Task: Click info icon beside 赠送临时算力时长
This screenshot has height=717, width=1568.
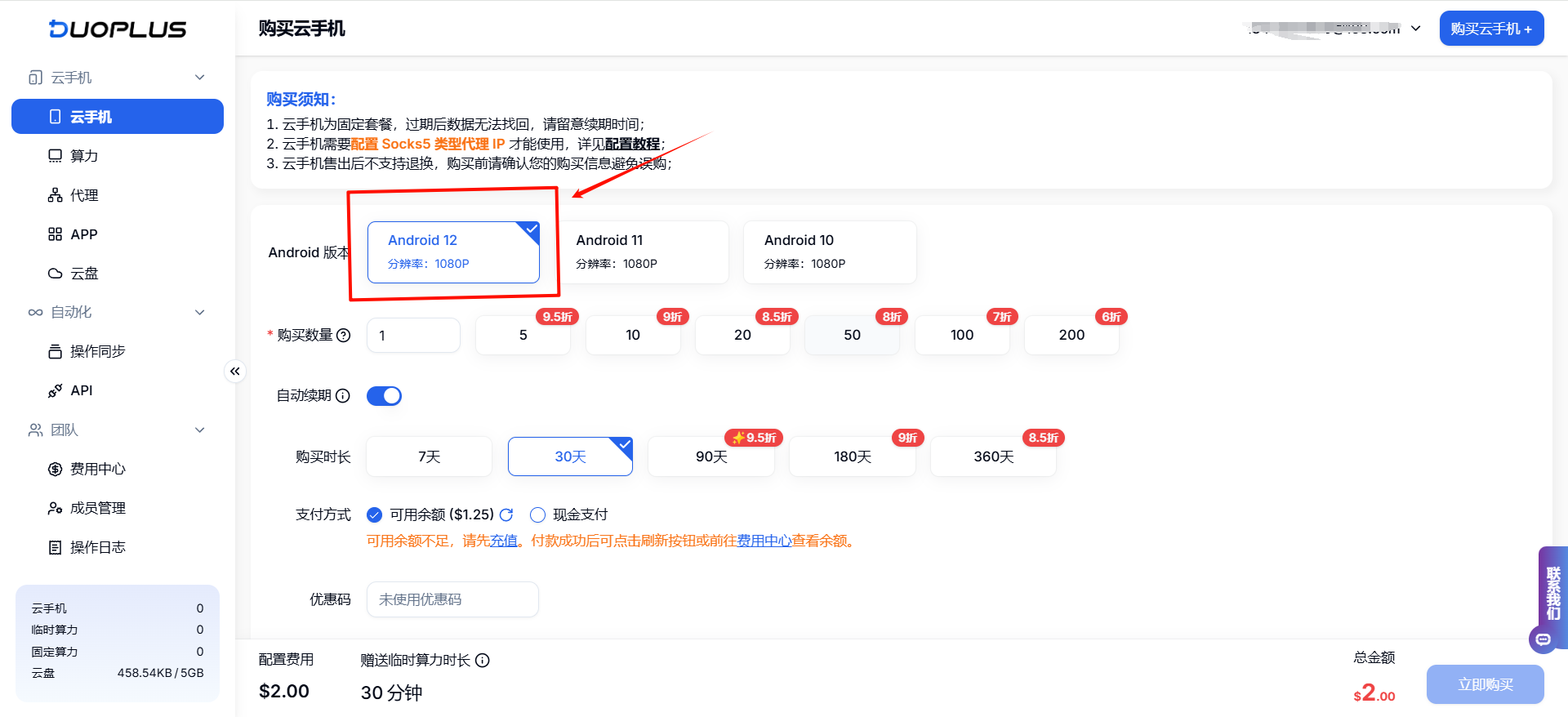Action: pos(483,660)
